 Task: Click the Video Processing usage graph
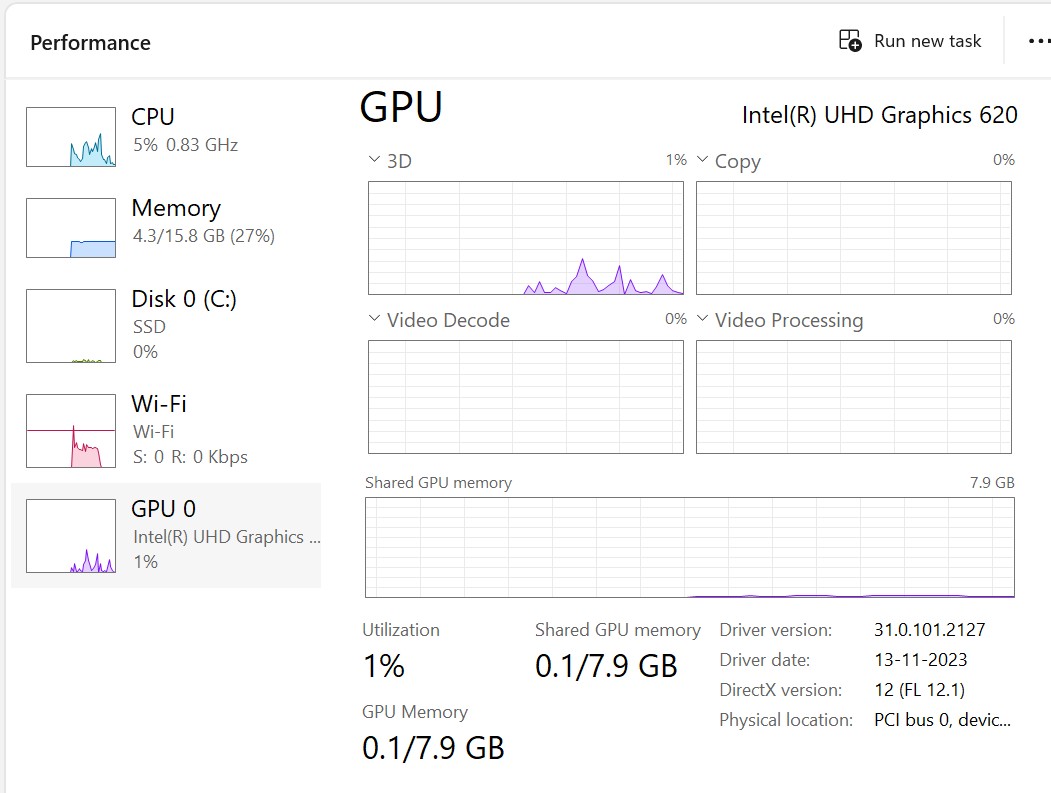(853, 397)
